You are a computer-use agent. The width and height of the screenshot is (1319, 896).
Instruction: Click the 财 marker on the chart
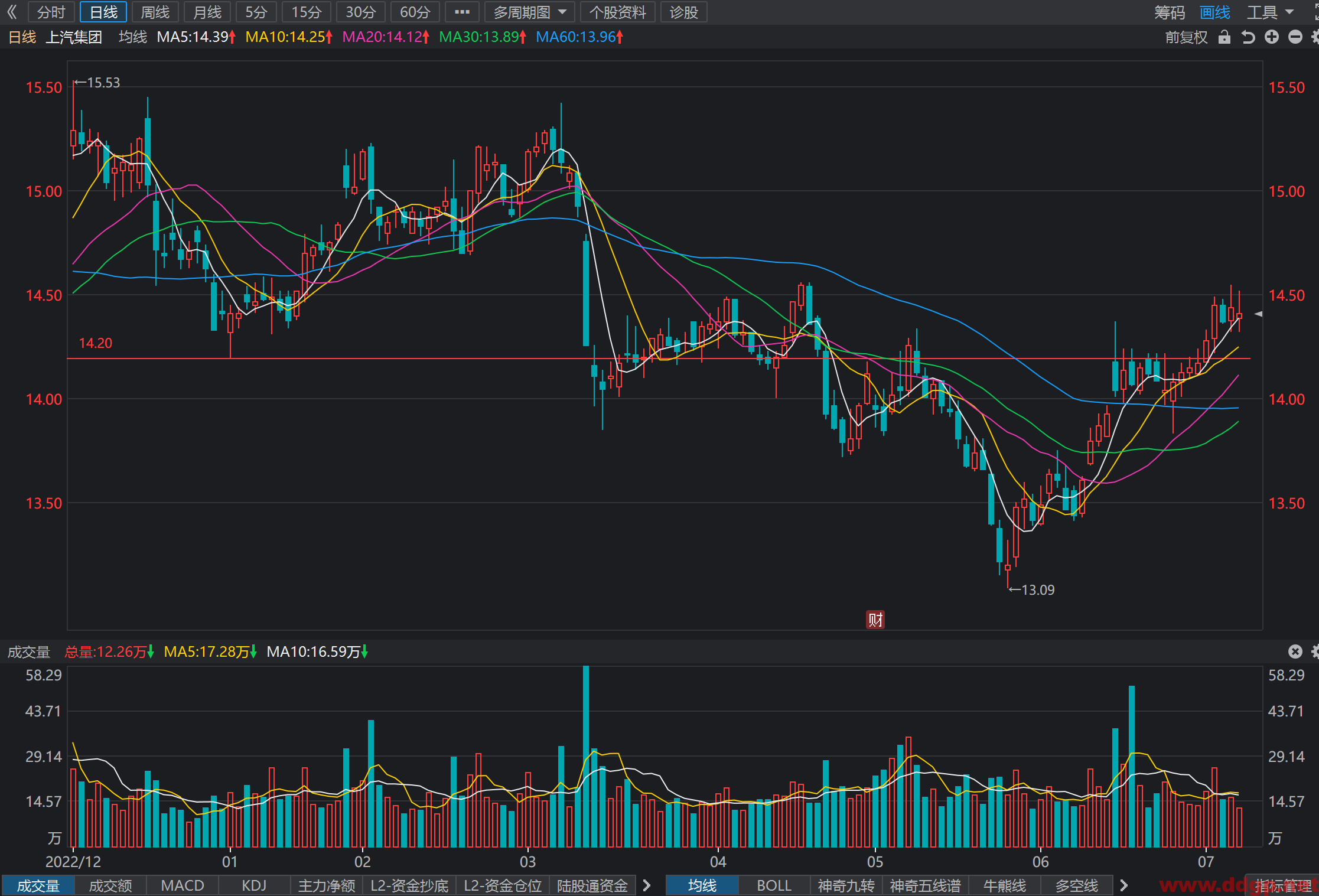tap(875, 620)
